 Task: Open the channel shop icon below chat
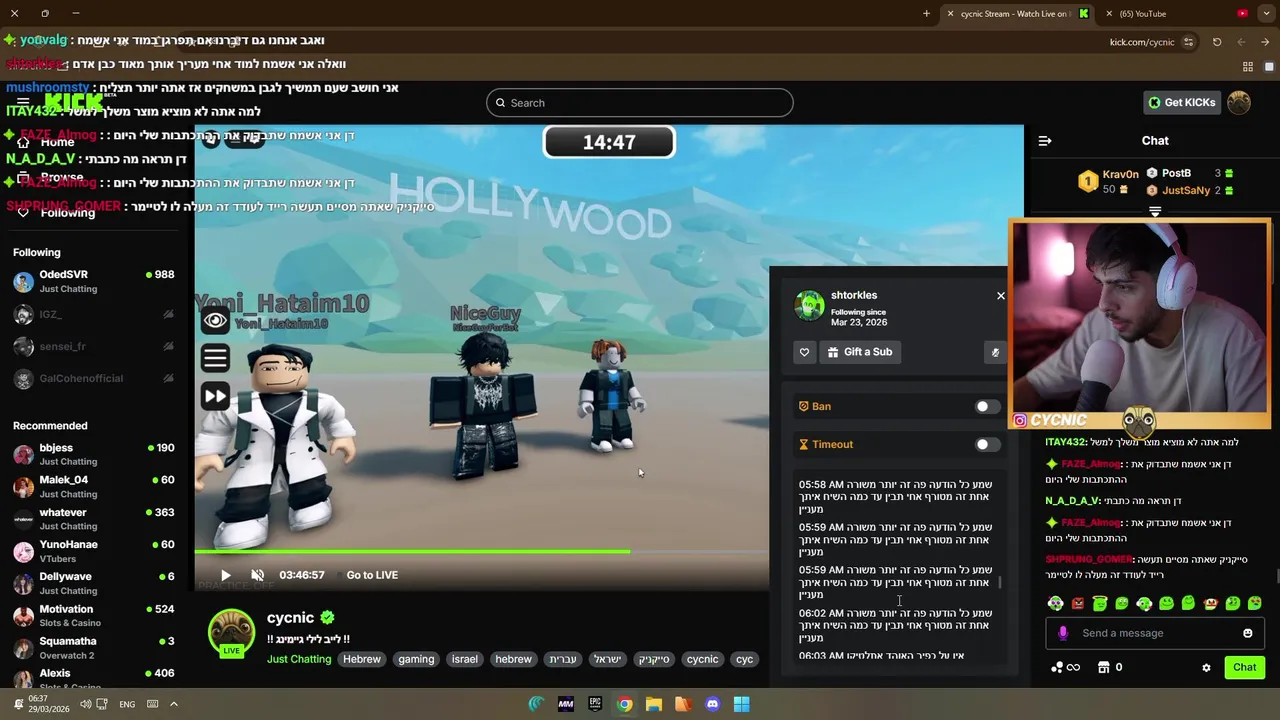pos(1104,667)
